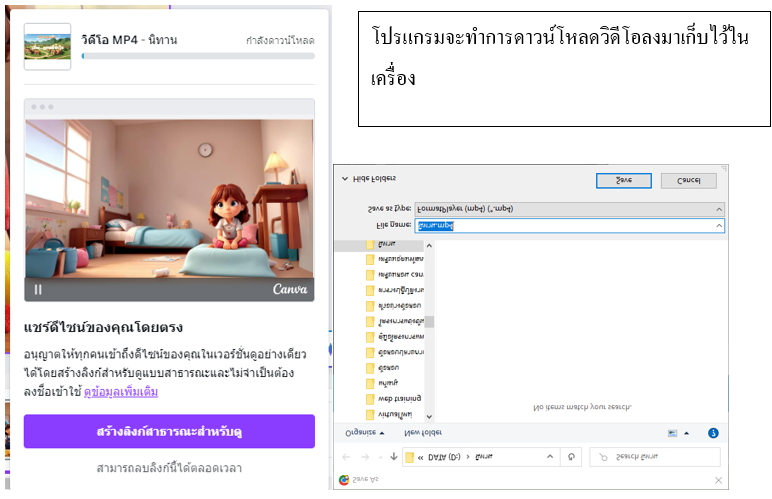The image size is (772, 499).
Task: Click Cancel in the Save As dialog
Action: pos(688,180)
